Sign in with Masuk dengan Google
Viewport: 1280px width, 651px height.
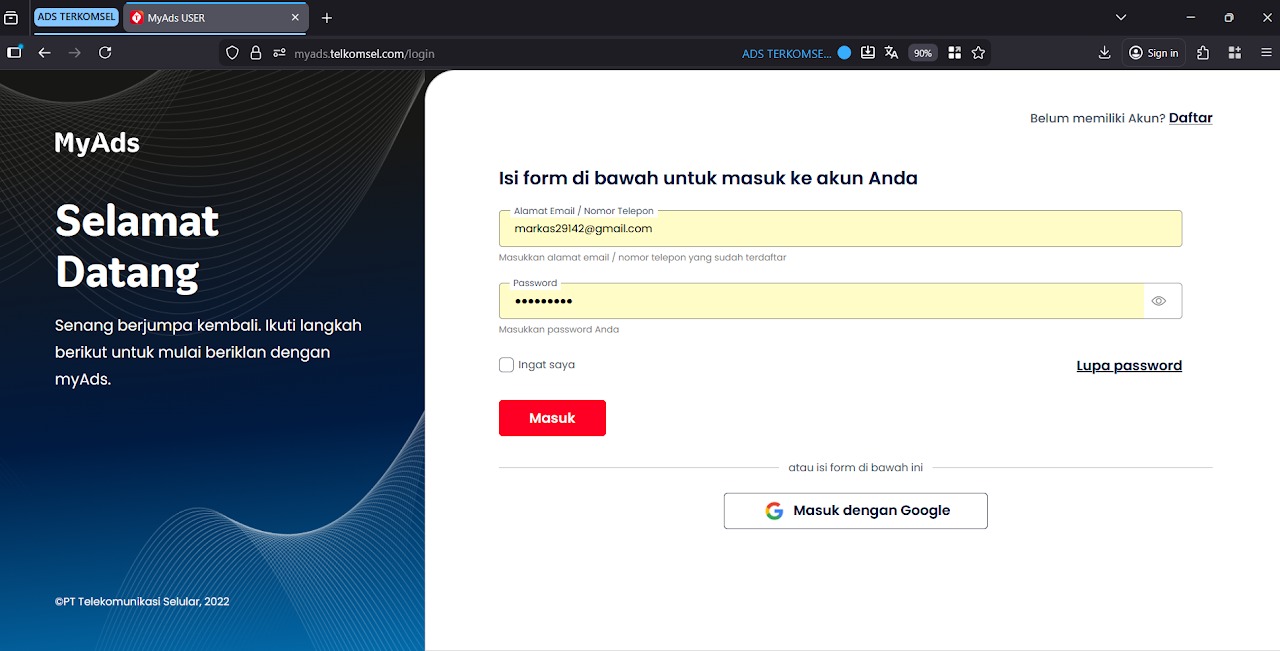(x=855, y=510)
